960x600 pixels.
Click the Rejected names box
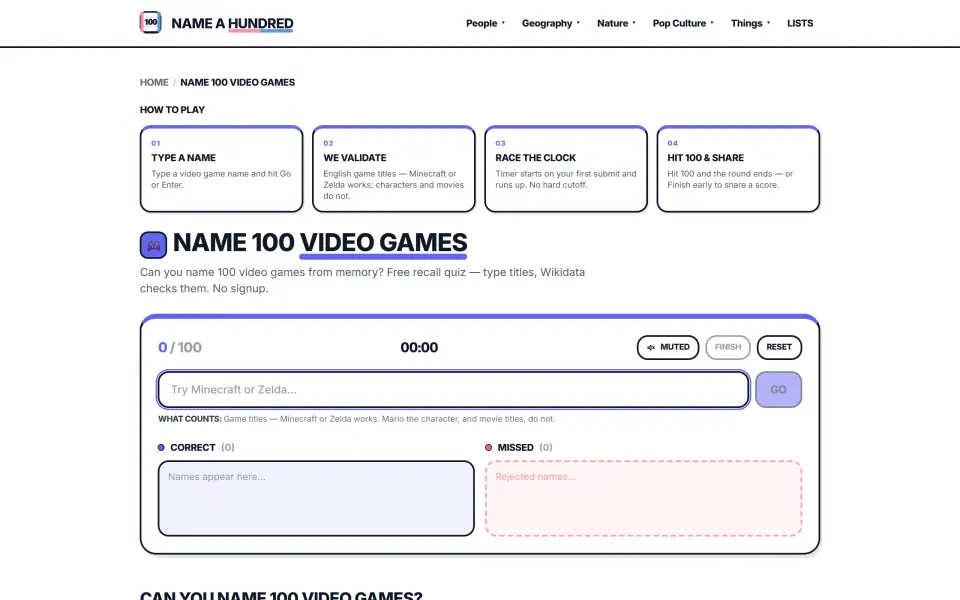(643, 498)
